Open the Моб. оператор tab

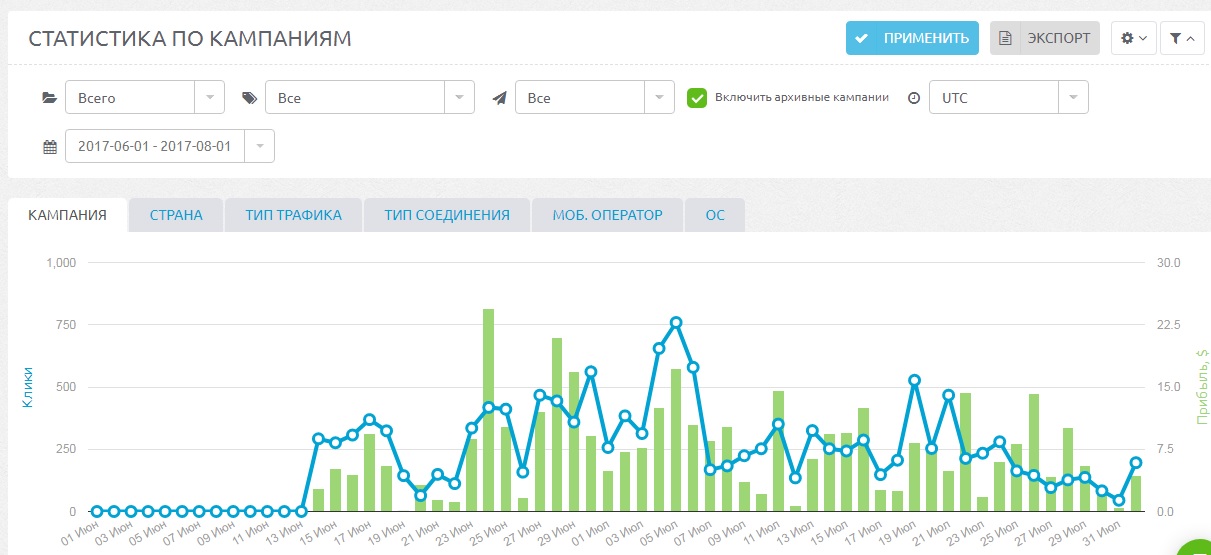point(607,215)
